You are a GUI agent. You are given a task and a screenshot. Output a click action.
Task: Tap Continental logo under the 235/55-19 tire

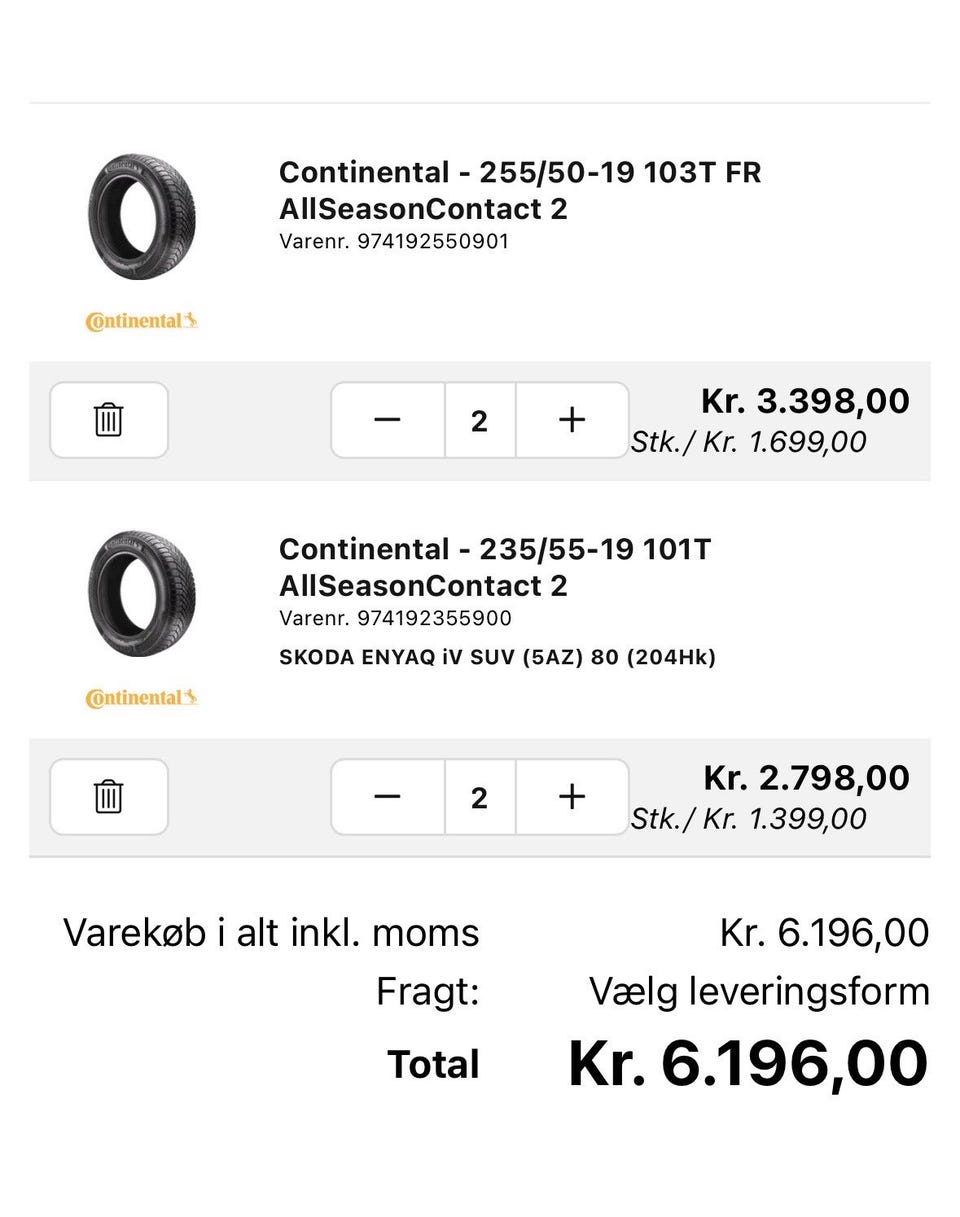click(x=141, y=698)
